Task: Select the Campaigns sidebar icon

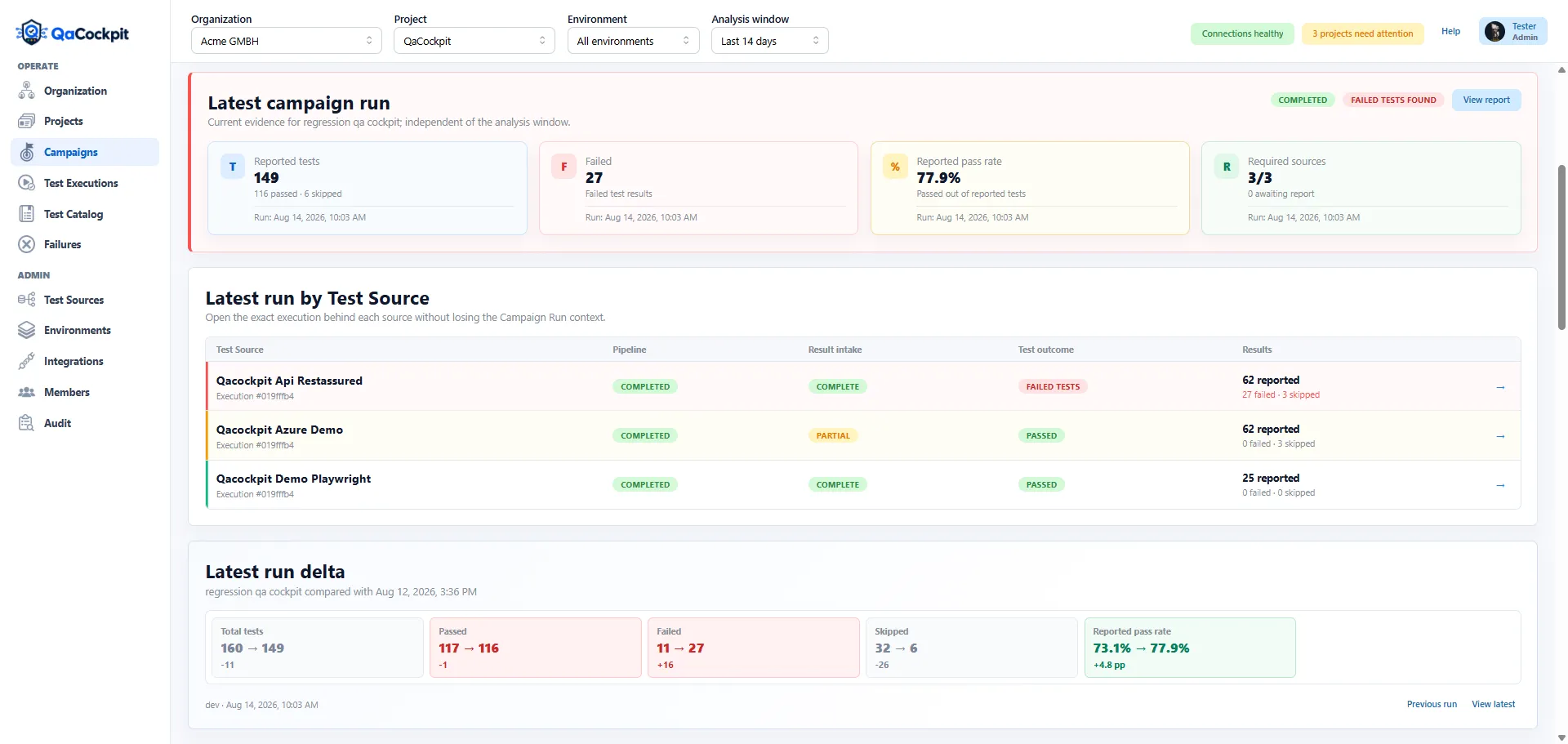Action: coord(27,152)
